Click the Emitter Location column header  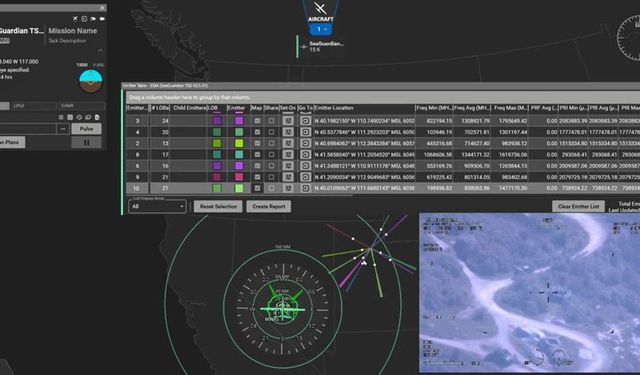[x=364, y=108]
